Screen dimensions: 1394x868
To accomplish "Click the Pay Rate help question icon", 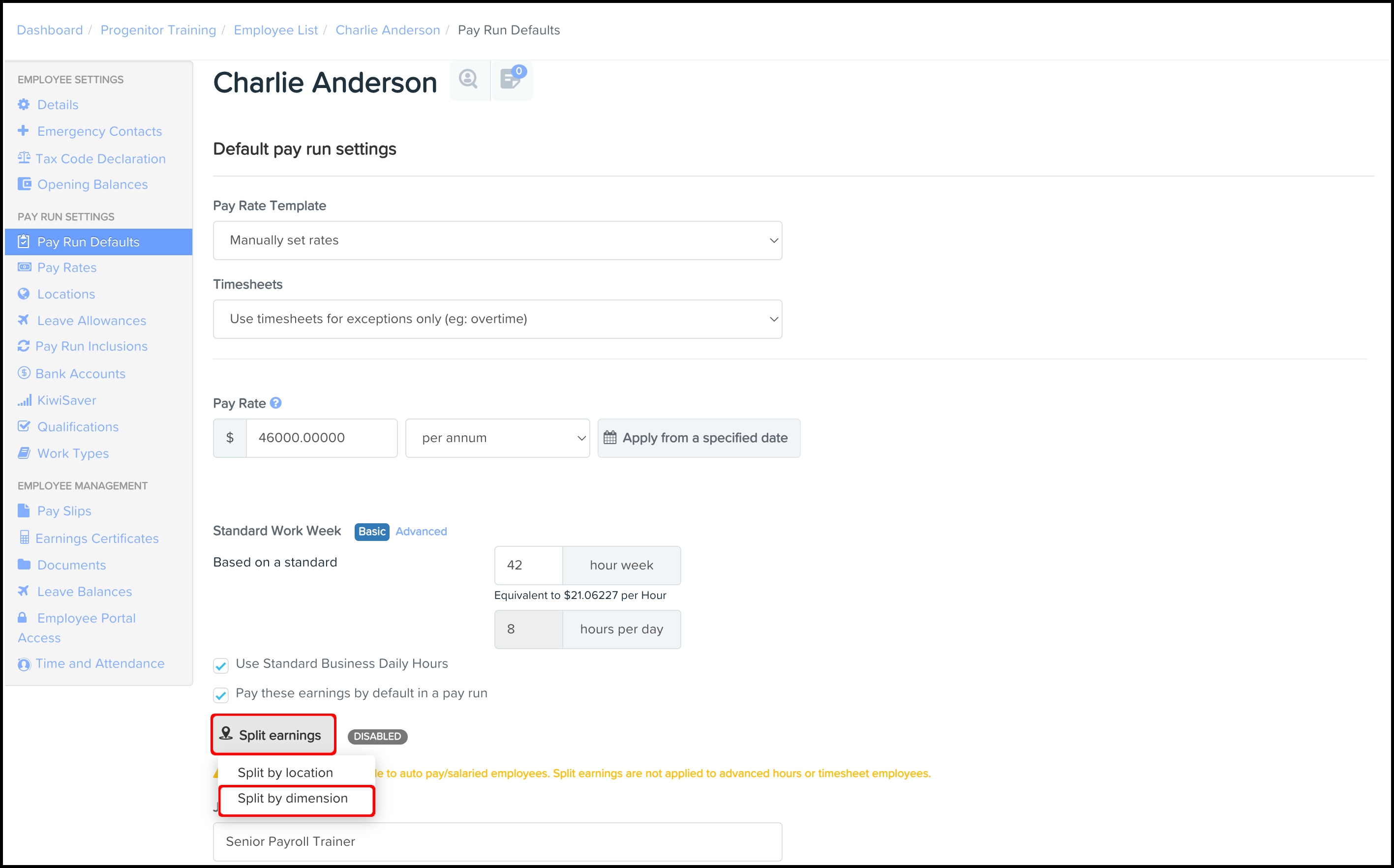I will [275, 403].
